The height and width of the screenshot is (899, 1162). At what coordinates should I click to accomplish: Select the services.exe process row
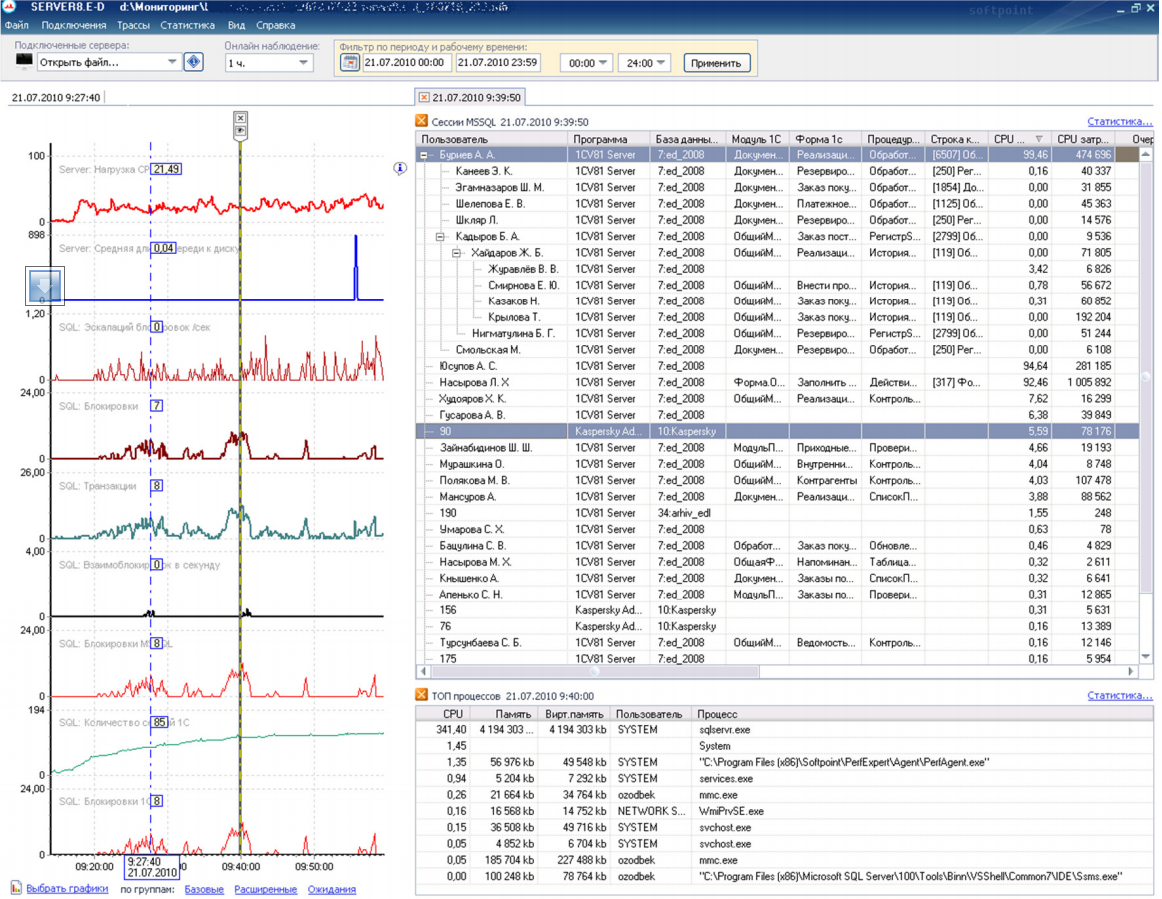click(x=784, y=779)
